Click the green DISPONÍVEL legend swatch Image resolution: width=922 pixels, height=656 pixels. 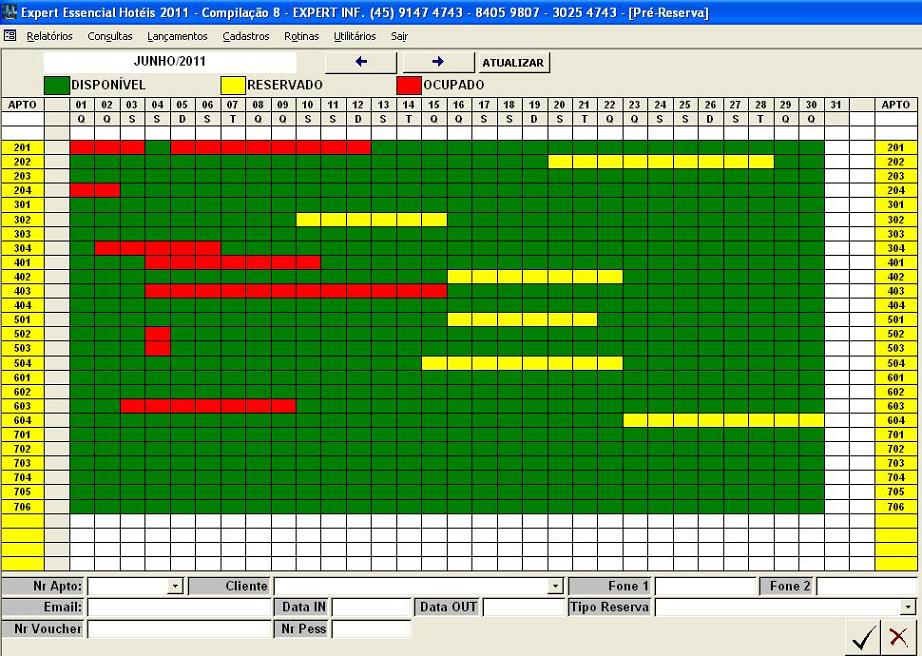tap(56, 85)
